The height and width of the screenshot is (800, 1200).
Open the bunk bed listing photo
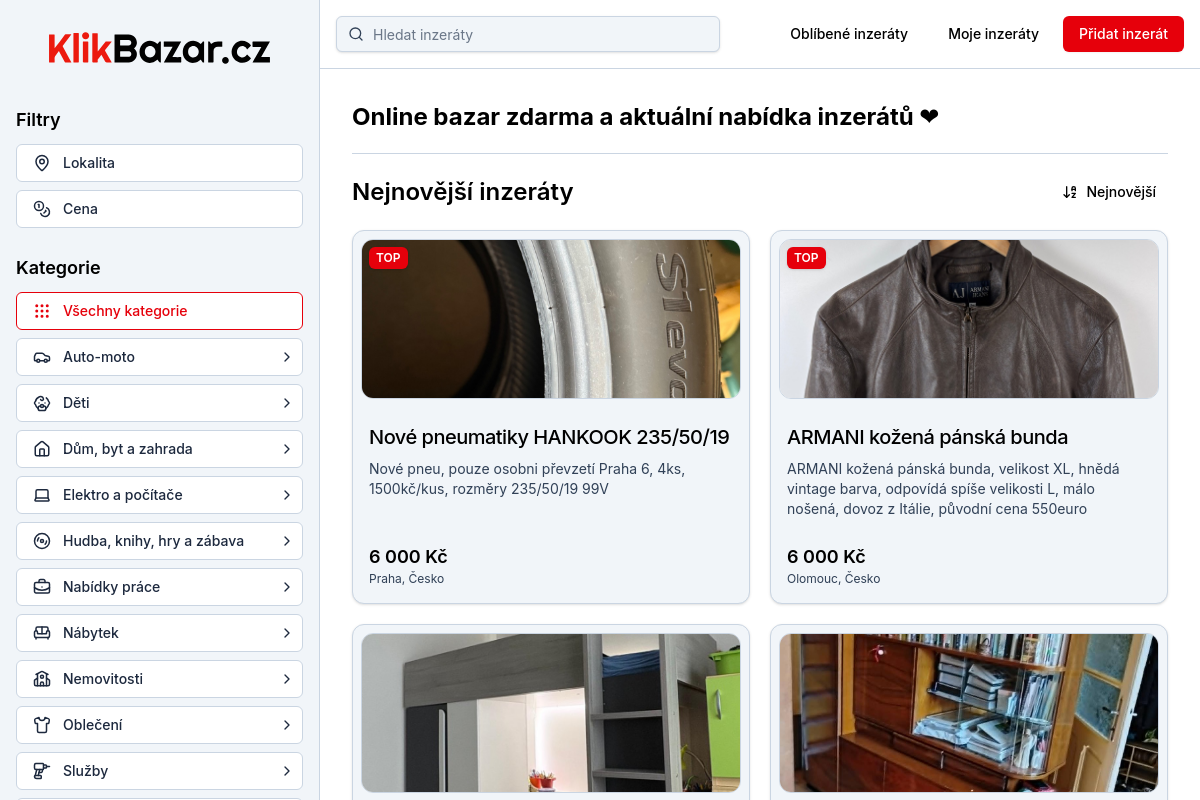coord(551,713)
